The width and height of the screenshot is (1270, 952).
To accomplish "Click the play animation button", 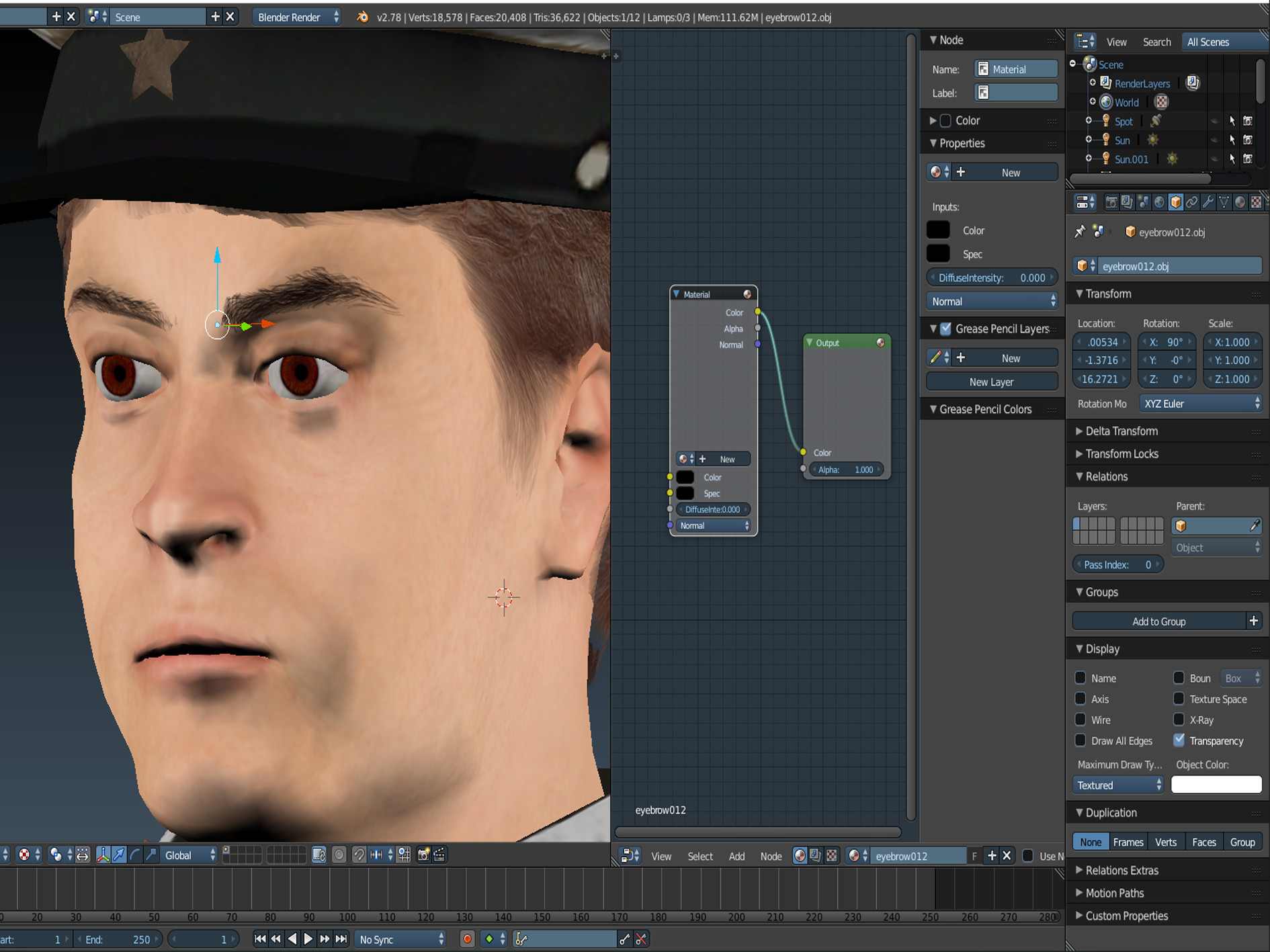I will coord(308,939).
